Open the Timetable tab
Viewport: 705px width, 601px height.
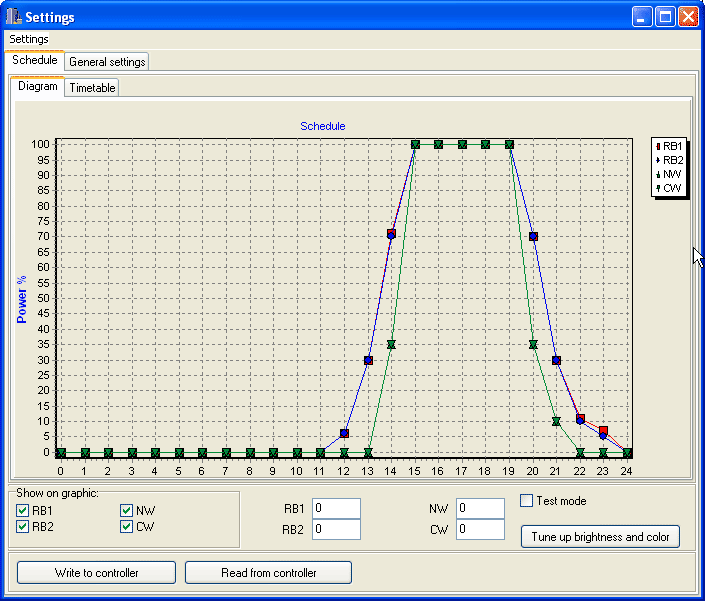click(92, 88)
